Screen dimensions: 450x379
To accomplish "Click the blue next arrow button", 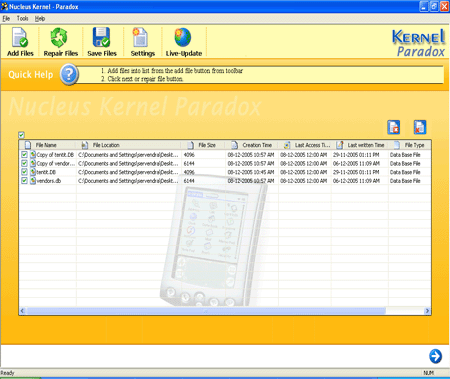I will [435, 356].
